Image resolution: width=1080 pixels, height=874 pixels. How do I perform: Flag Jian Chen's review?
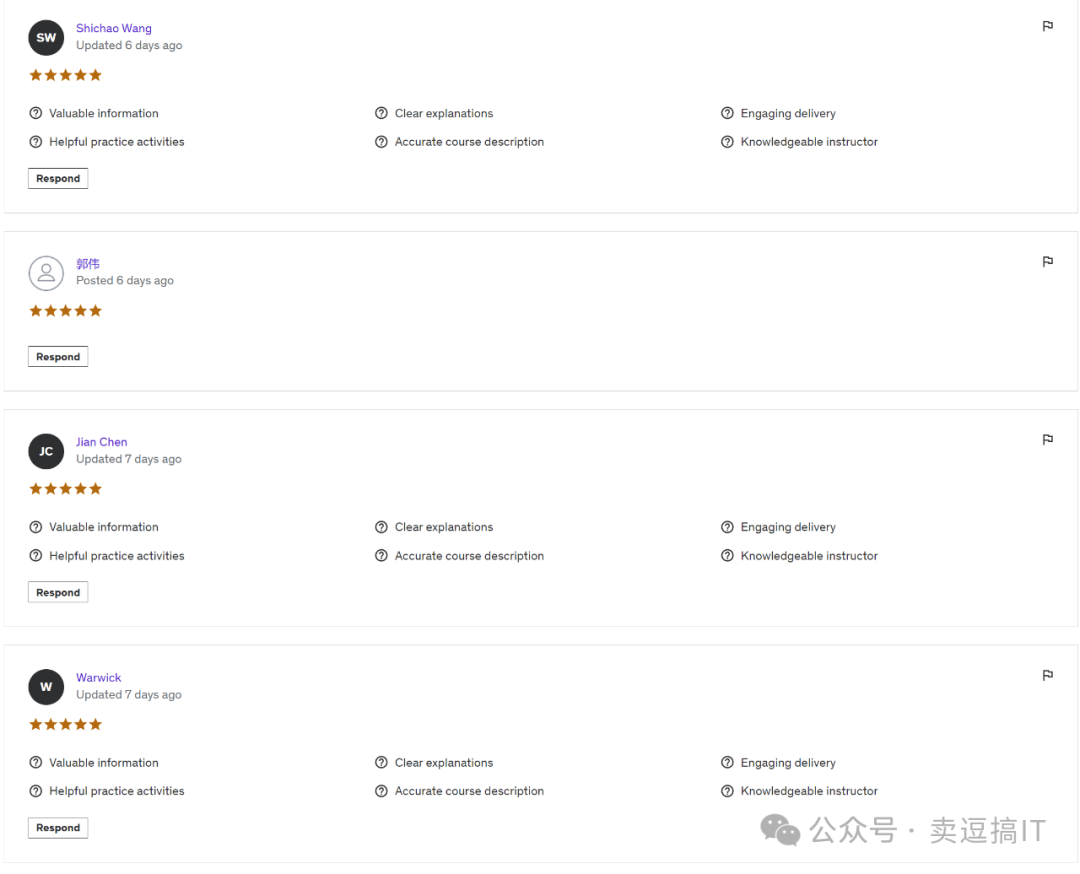(1048, 439)
